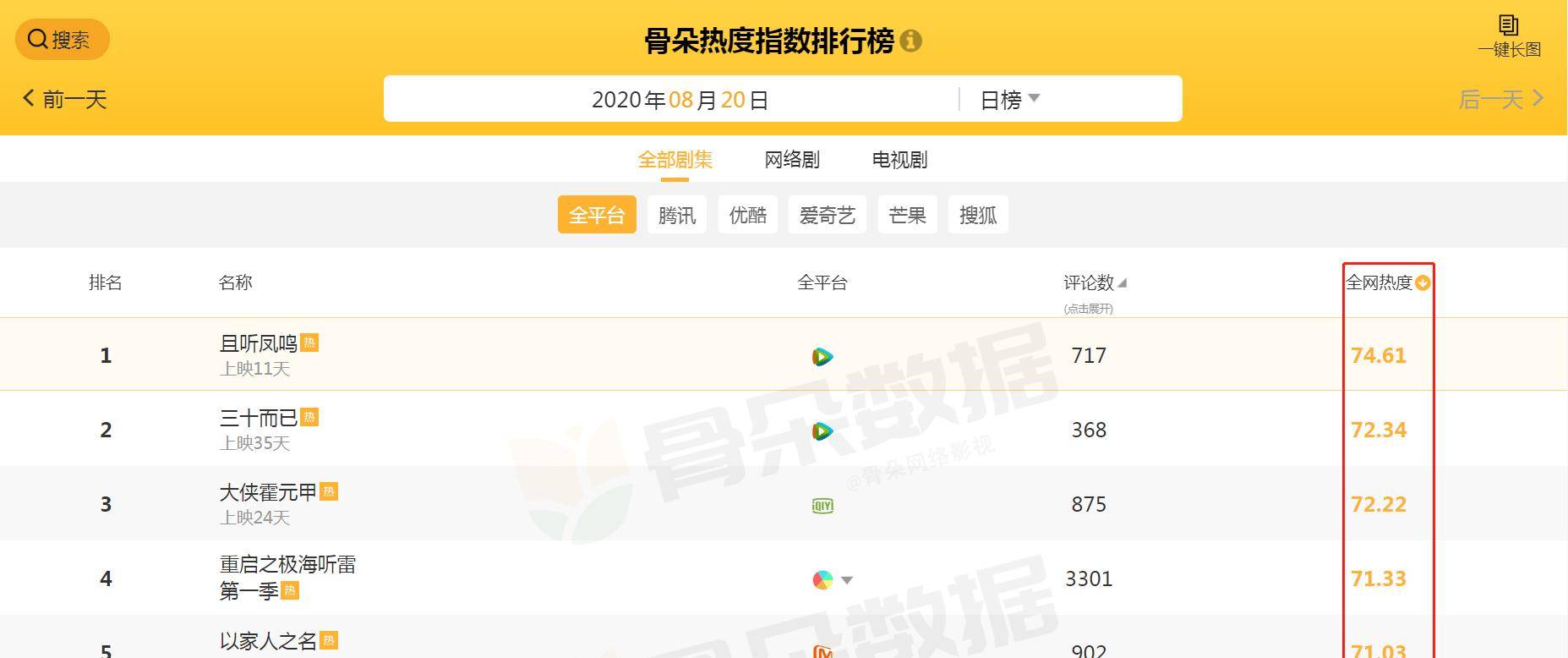Viewport: 1568px width, 658px height.
Task: Click Tencent Video icon for 三十而已
Action: pyautogui.click(x=822, y=431)
